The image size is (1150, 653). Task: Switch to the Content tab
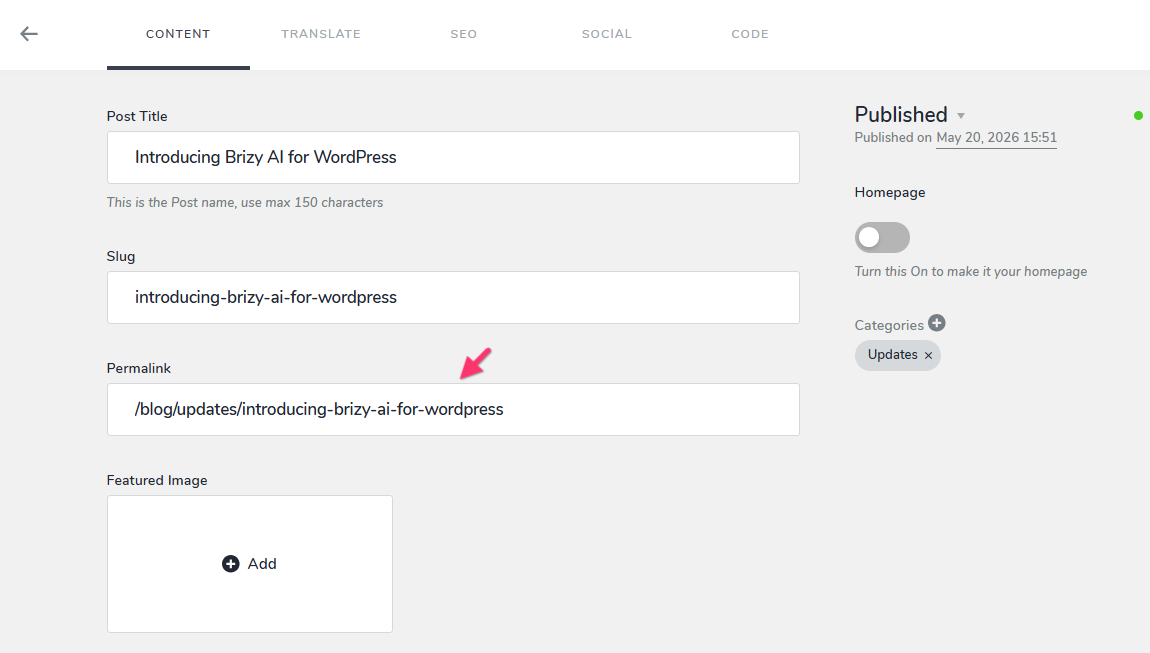[x=178, y=34]
